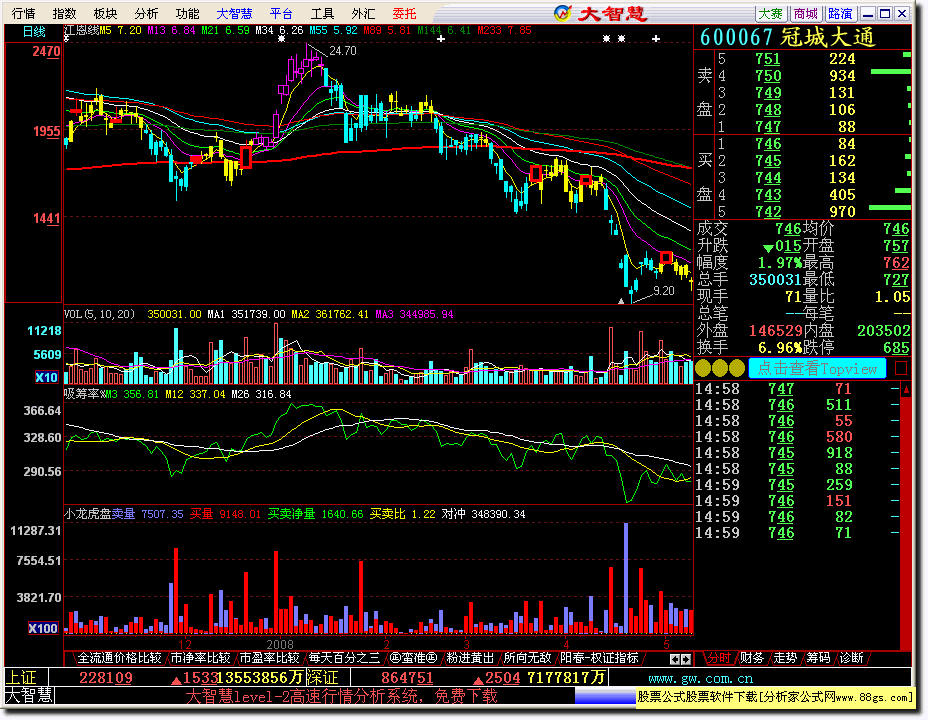This screenshot has width=928, height=720.
Task: Open the 行情 menu
Action: (24, 14)
